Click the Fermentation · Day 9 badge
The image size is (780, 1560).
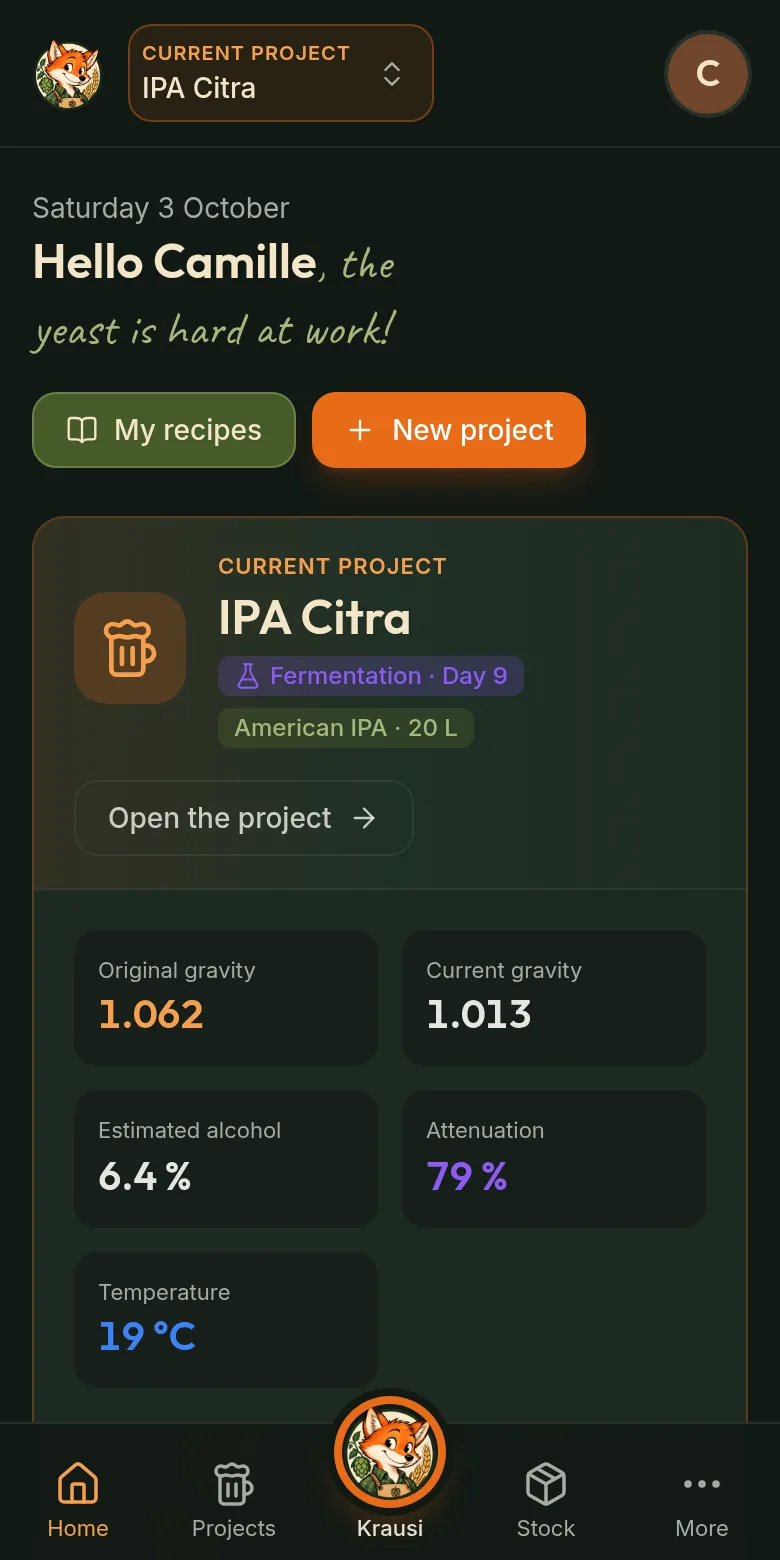coord(371,676)
